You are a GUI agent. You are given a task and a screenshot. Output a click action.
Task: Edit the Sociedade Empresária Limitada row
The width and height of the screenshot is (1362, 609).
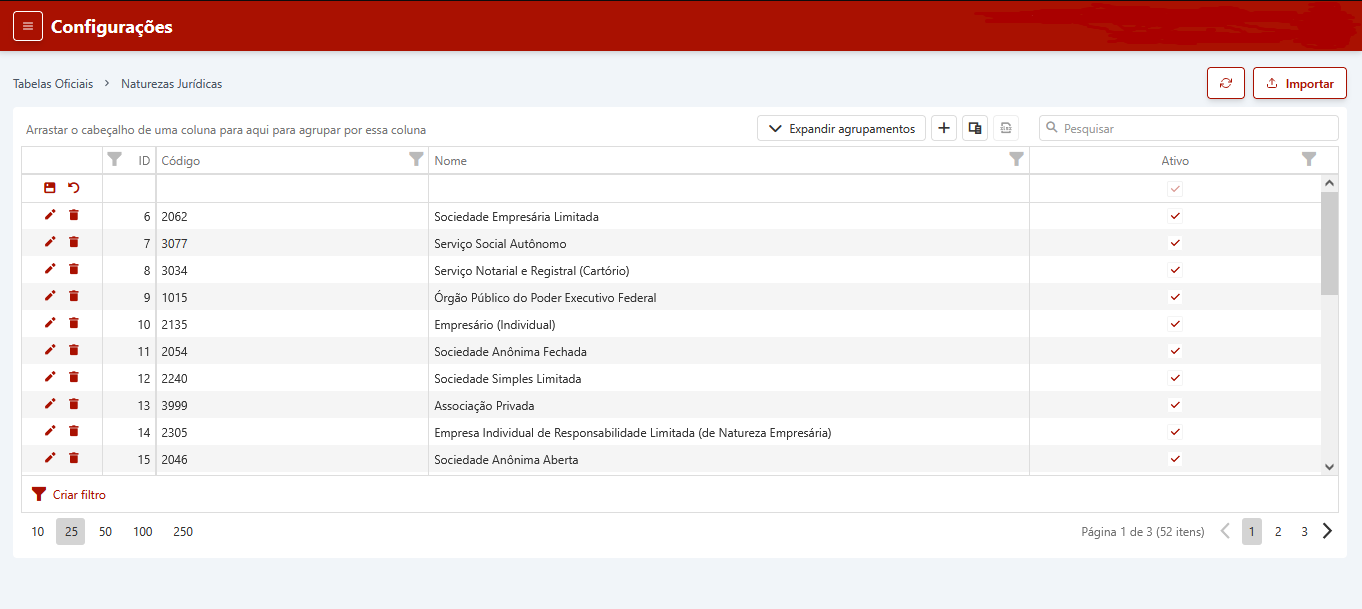[50, 215]
